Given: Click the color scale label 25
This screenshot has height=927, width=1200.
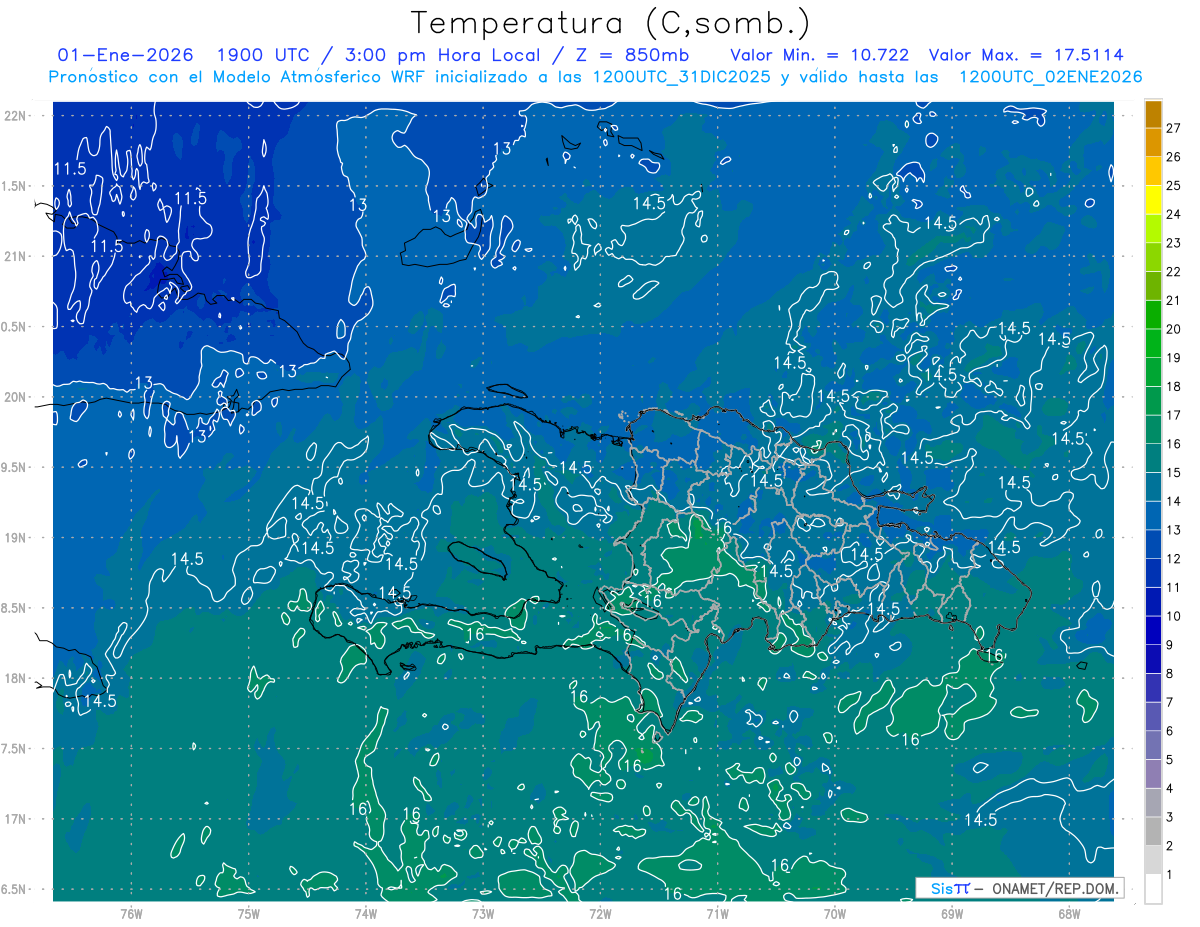Looking at the screenshot, I should (1173, 185).
